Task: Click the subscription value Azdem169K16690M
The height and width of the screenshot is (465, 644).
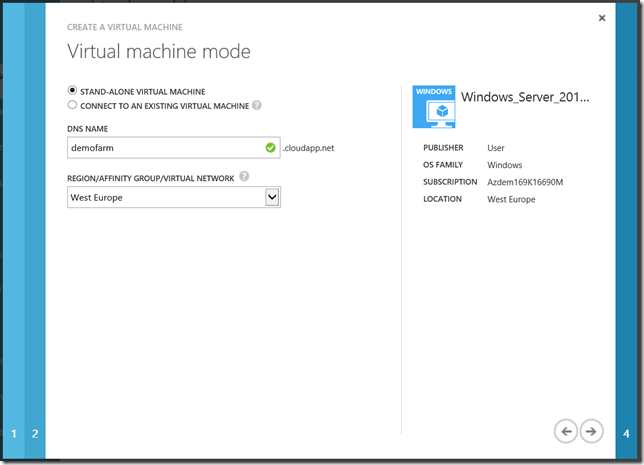Action: (x=525, y=182)
